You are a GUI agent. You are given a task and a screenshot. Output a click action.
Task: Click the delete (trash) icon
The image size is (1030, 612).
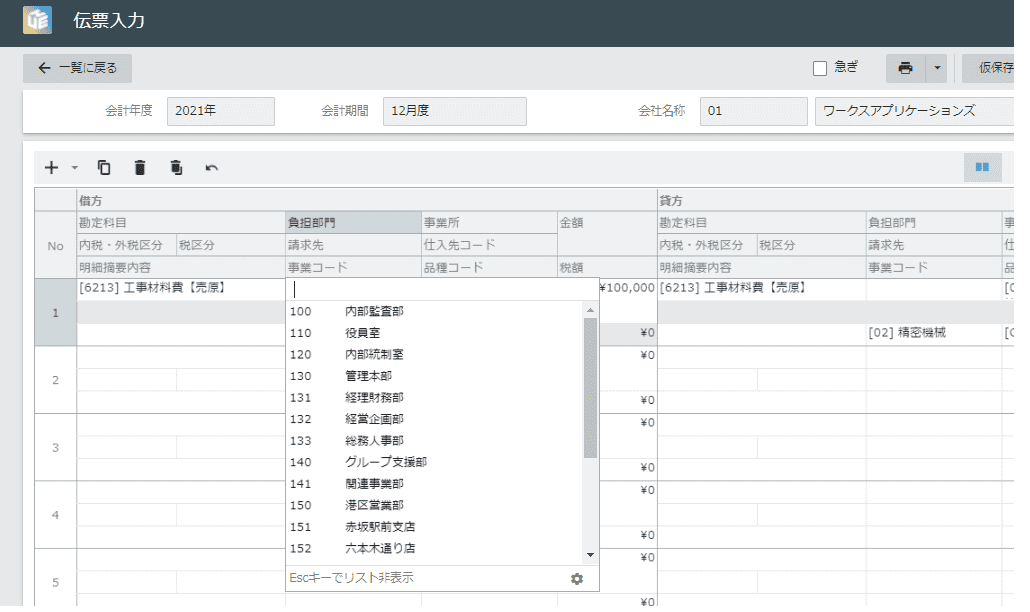pos(140,167)
